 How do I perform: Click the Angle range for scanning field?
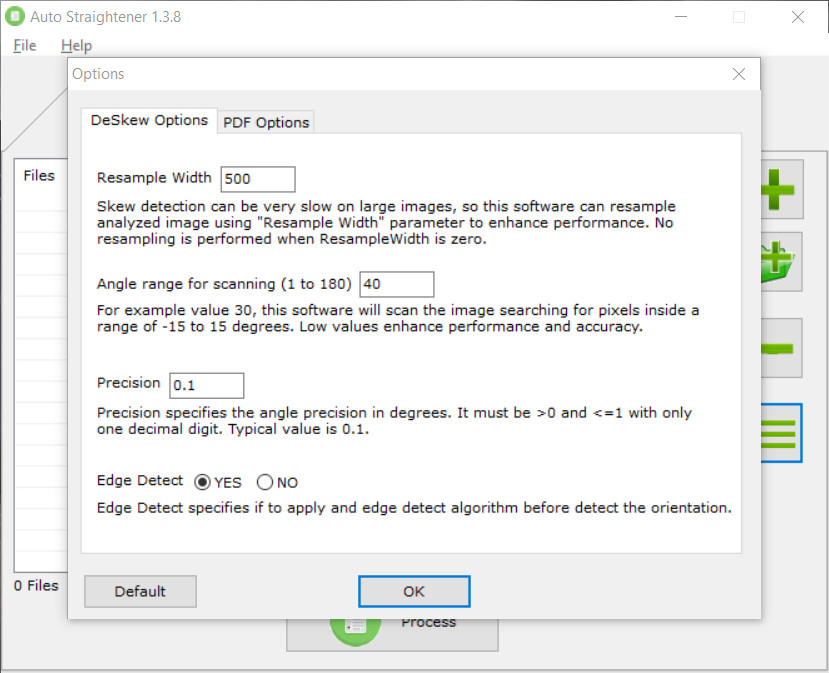397,284
